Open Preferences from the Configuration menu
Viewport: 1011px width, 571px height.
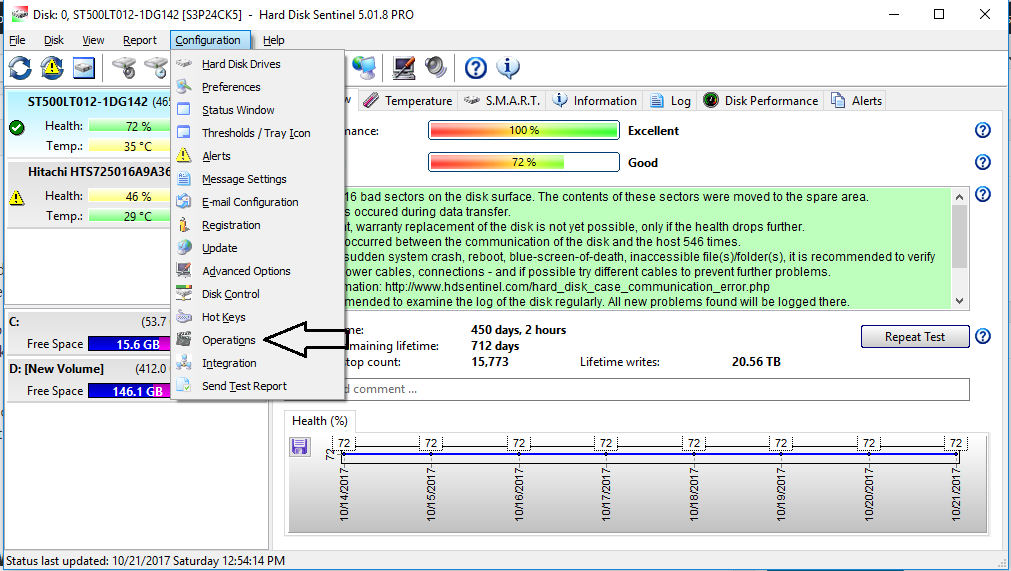tap(258, 87)
